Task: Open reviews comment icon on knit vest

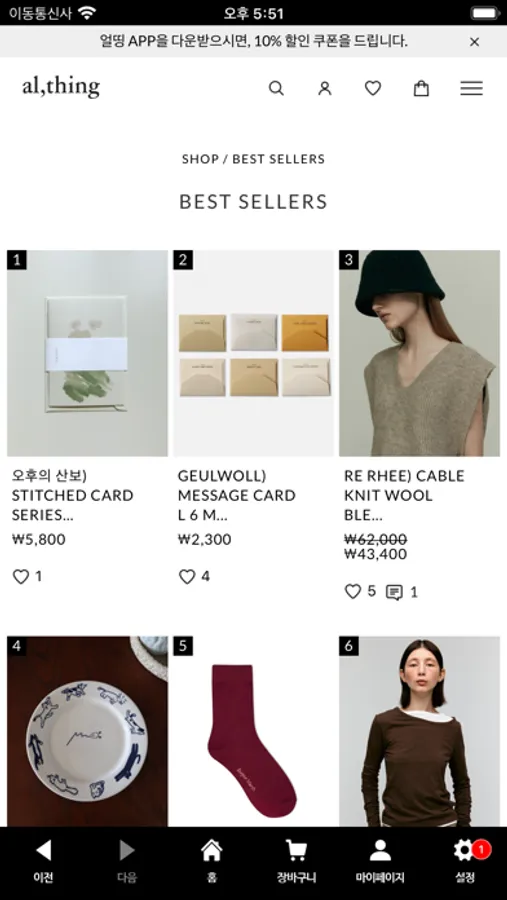Action: point(394,592)
